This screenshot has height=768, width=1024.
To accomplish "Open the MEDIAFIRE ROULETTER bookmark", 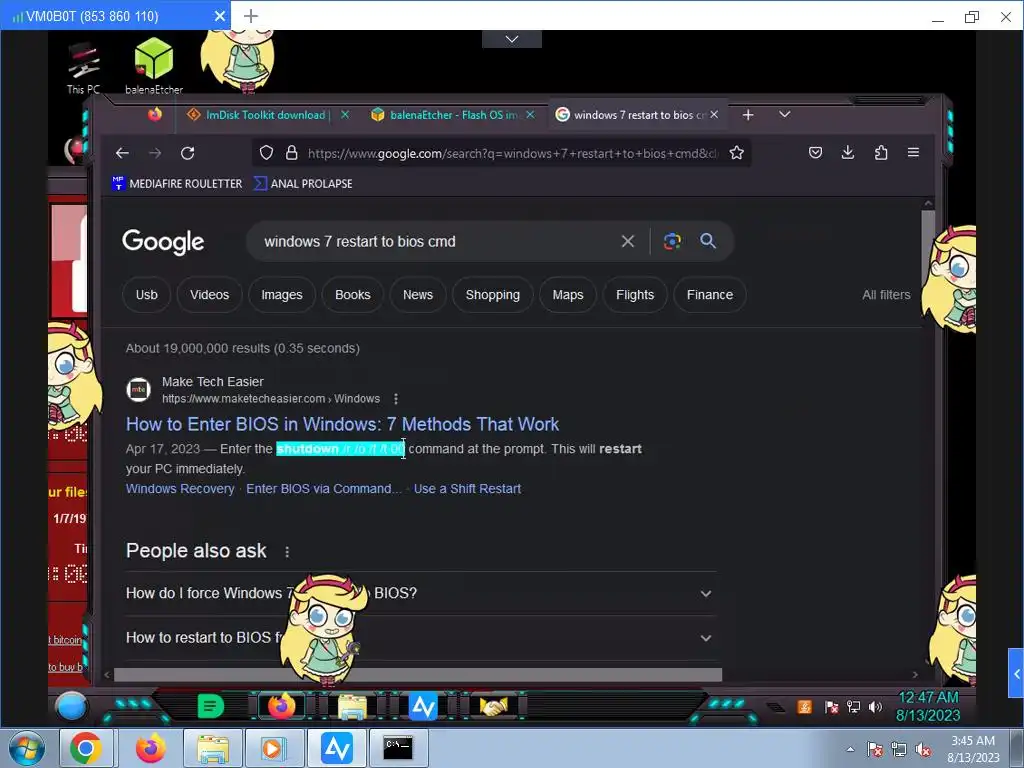I will 177,184.
